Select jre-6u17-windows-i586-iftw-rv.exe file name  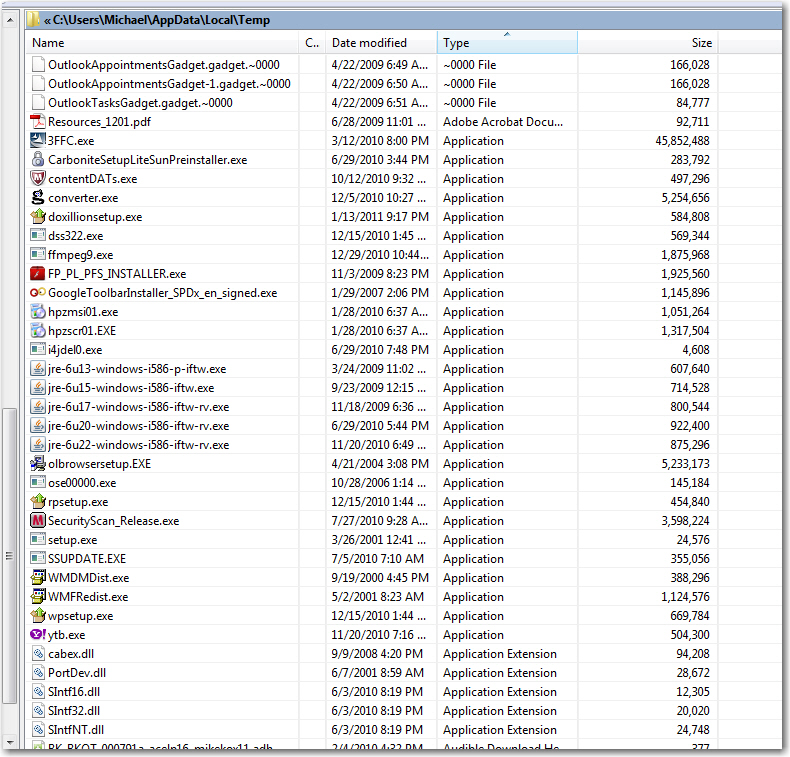(x=139, y=407)
